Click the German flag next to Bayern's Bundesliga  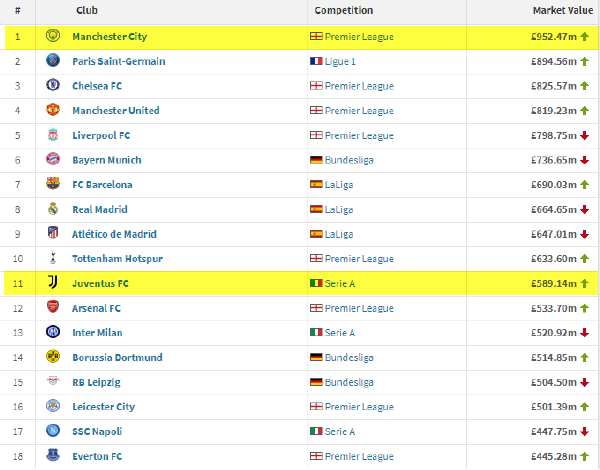click(x=316, y=160)
